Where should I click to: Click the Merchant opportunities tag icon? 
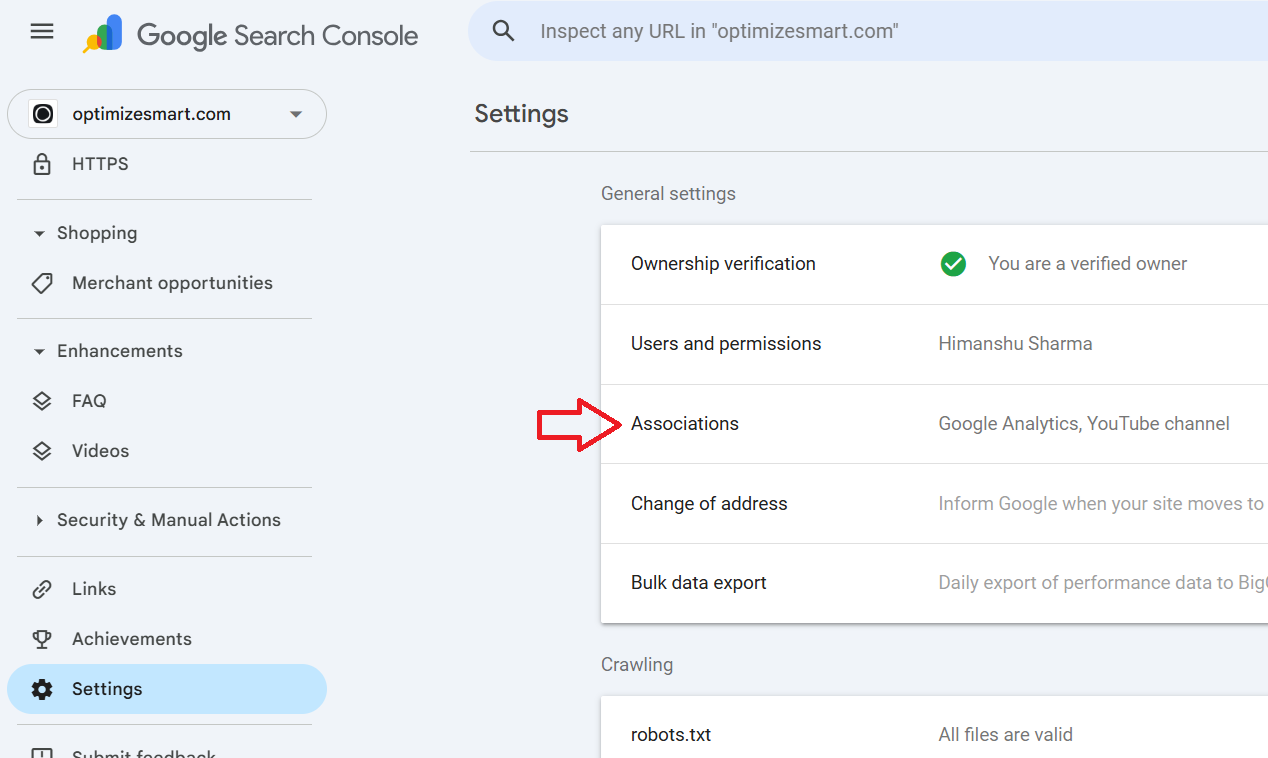(x=42, y=283)
